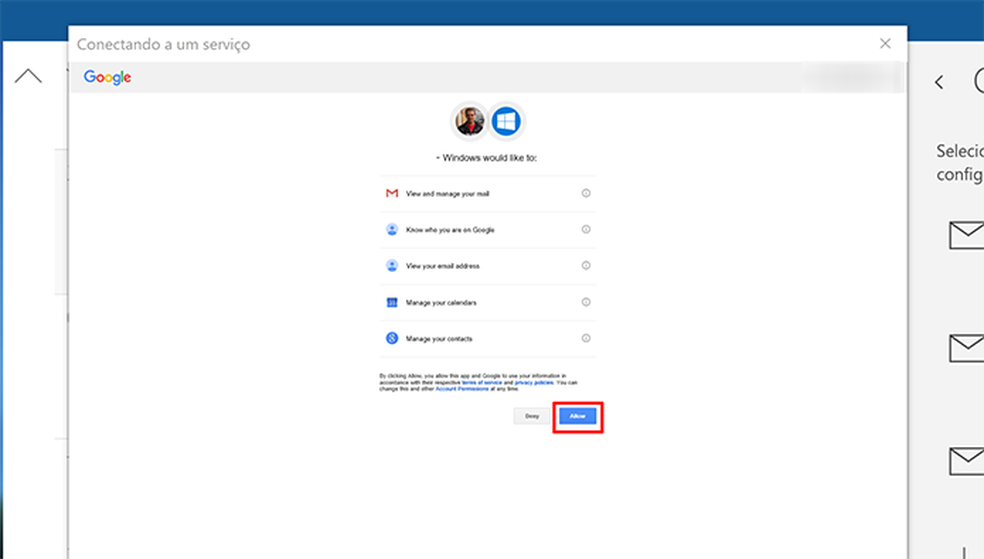The height and width of the screenshot is (559, 984).
Task: Click the user profile photo
Action: point(469,121)
